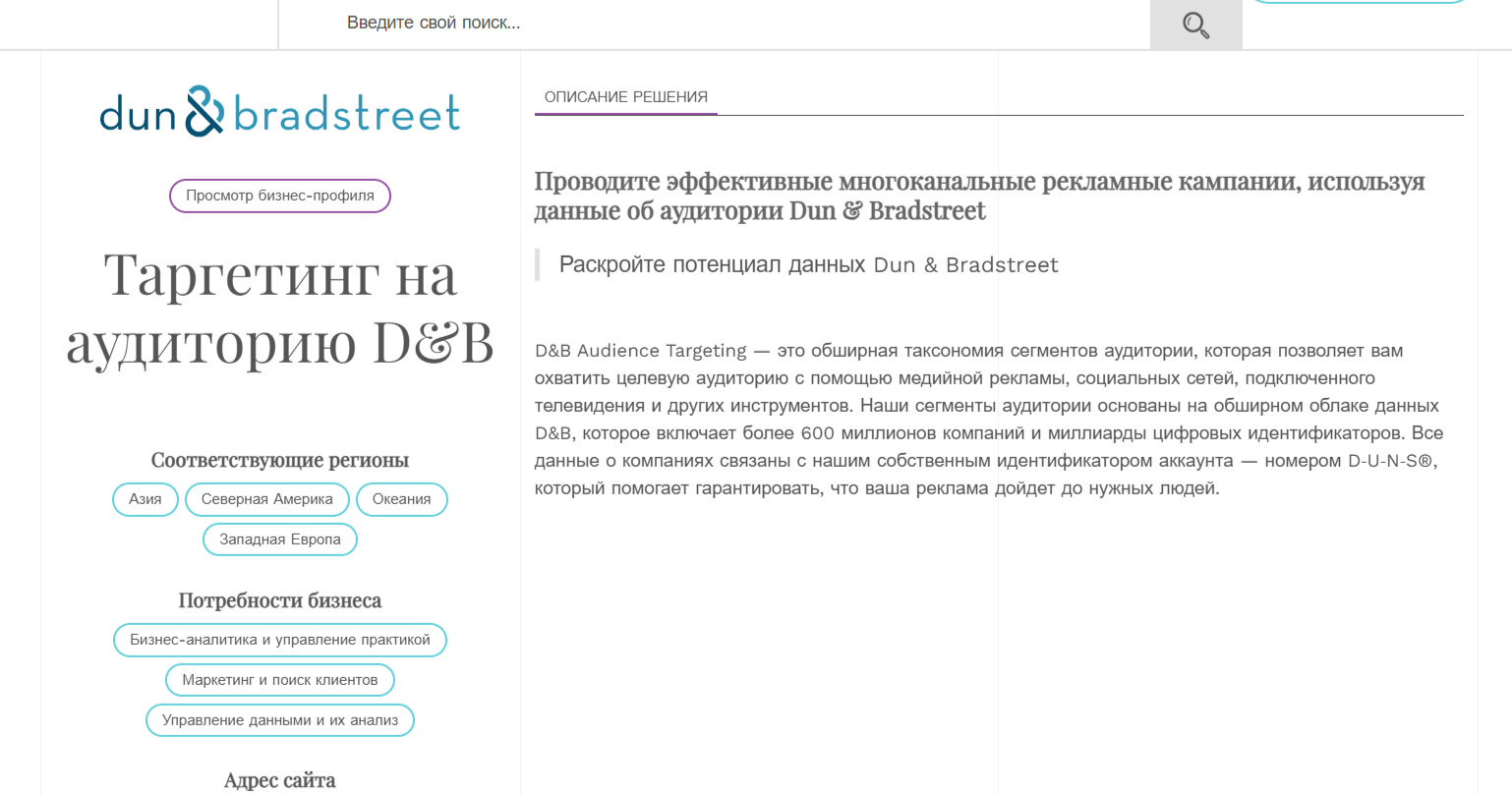Click the D&B Audience Targeting text

[640, 350]
